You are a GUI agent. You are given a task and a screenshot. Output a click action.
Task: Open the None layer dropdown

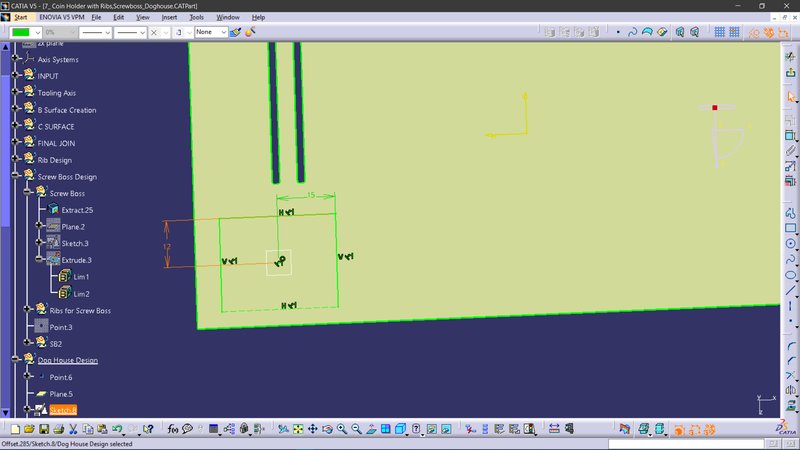[223, 32]
